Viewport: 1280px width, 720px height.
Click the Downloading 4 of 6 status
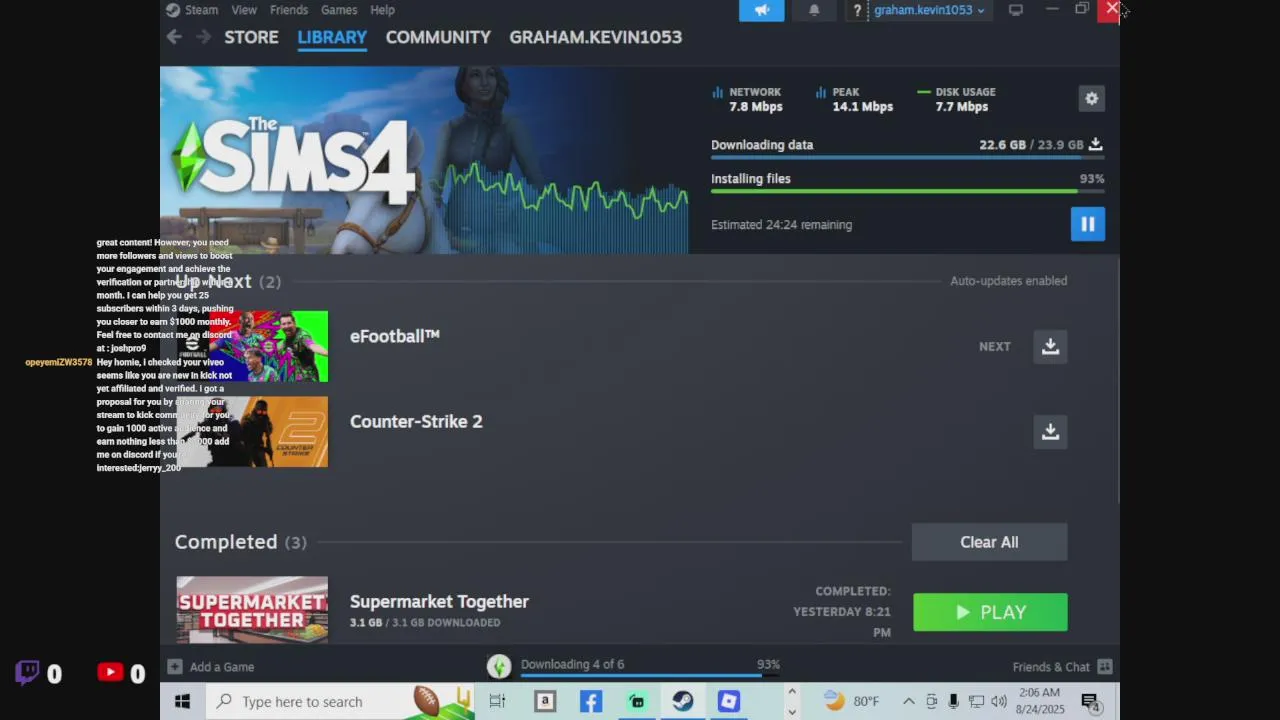point(572,664)
